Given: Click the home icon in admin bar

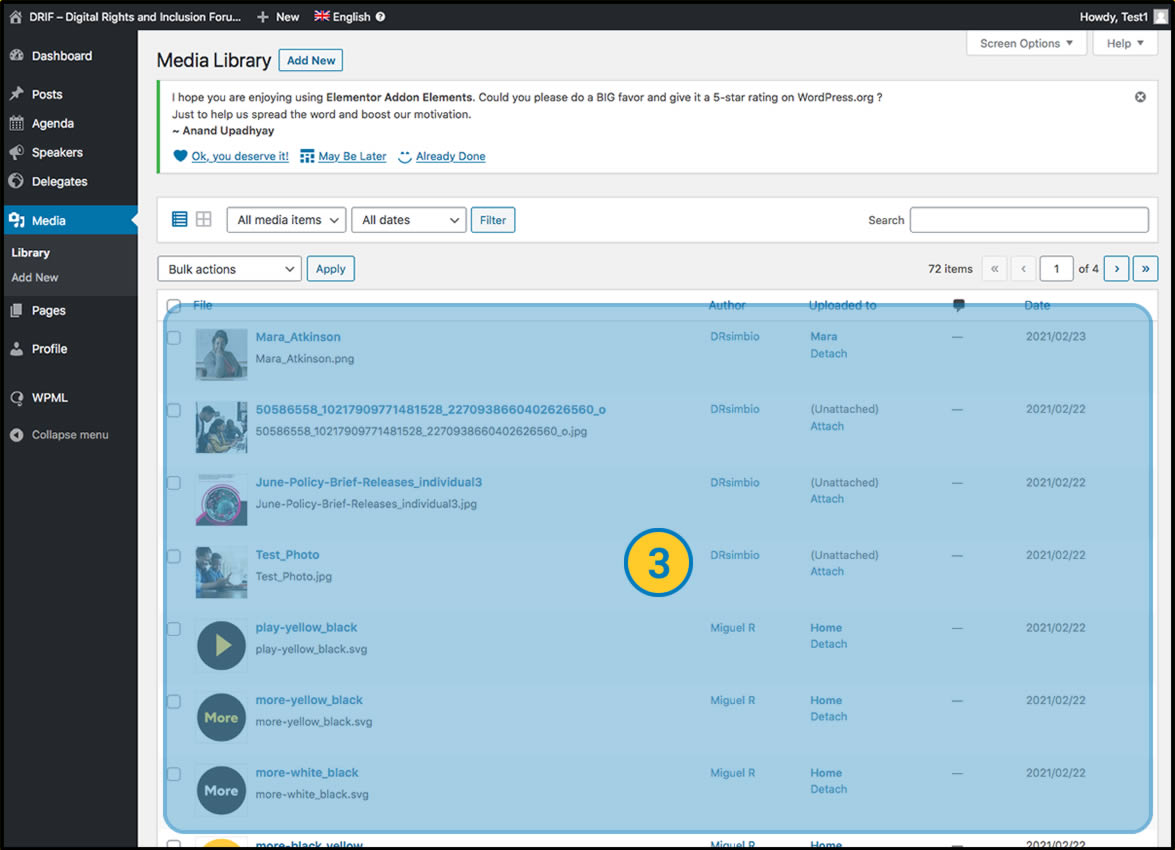Looking at the screenshot, I should tap(16, 17).
